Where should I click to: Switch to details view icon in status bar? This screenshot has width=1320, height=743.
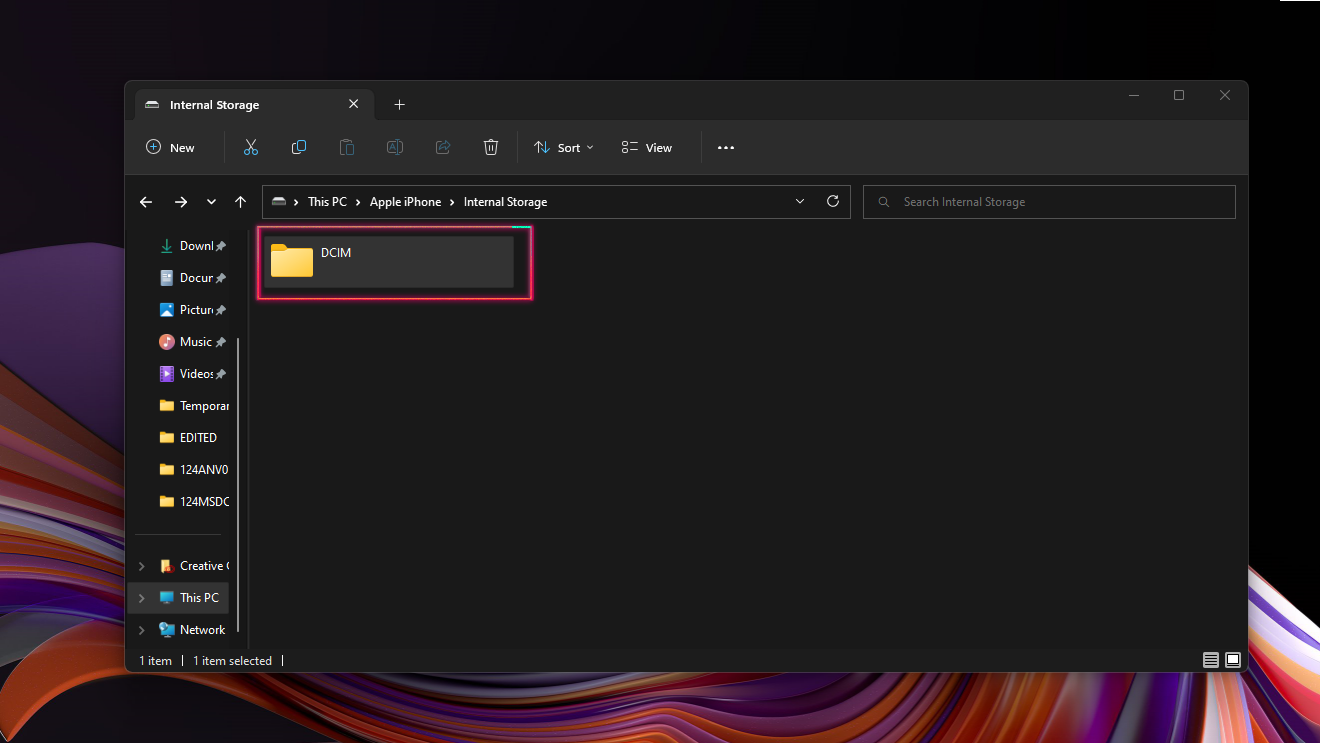(x=1210, y=660)
